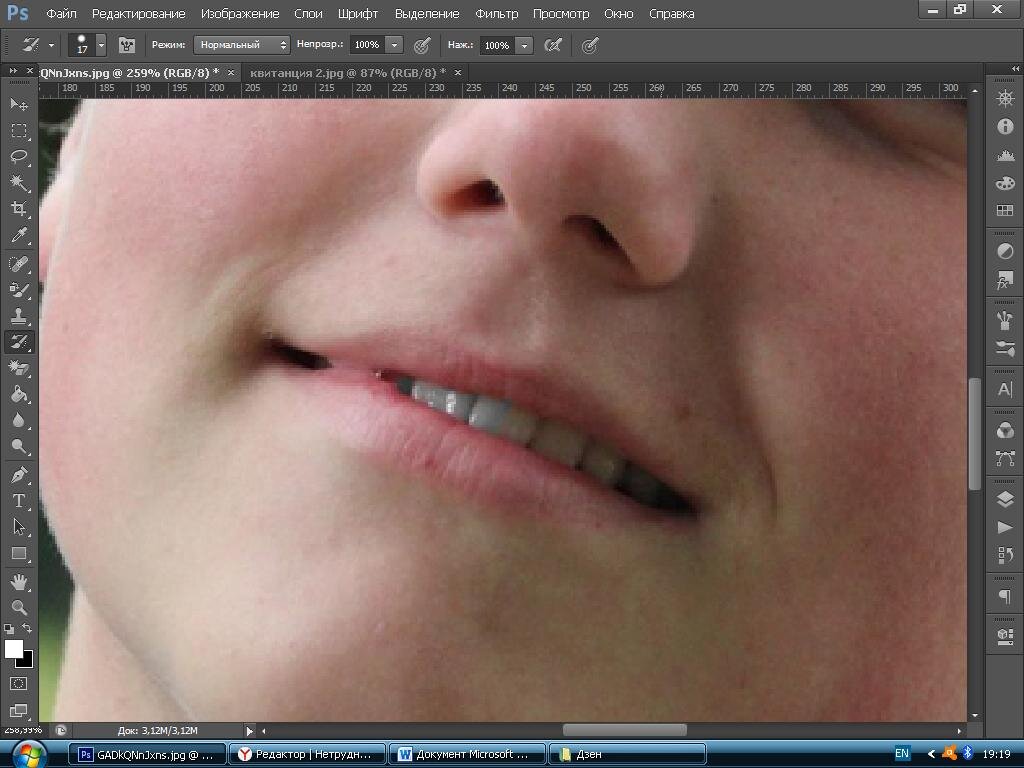Select the Hand tool
The image size is (1024, 768).
(x=19, y=581)
